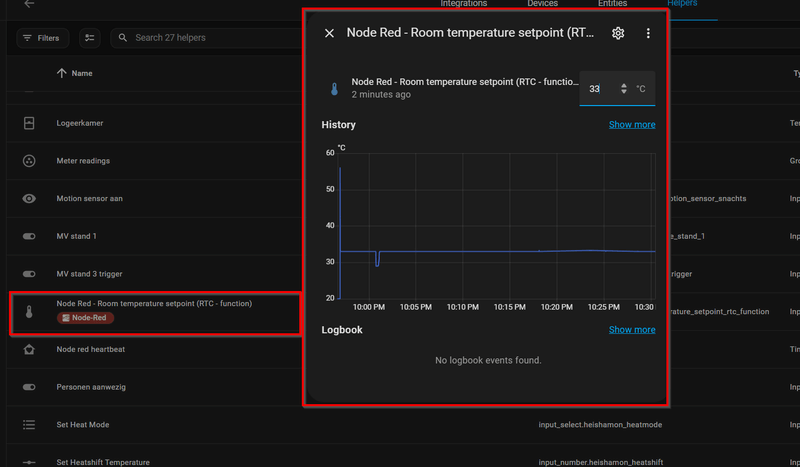Click the Search 27 helpers field
This screenshot has width=800, height=467.
pos(207,38)
